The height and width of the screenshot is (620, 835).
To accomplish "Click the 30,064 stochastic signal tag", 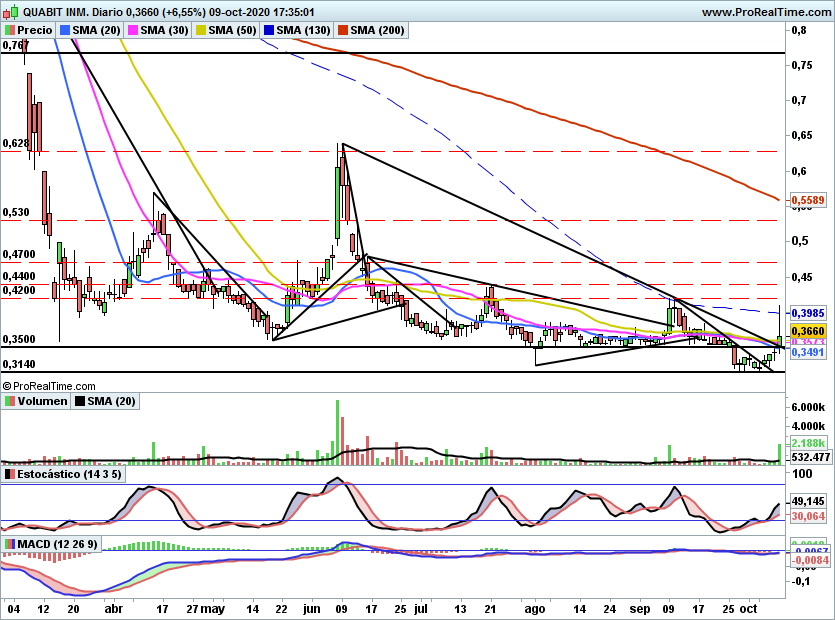I will coord(808,516).
